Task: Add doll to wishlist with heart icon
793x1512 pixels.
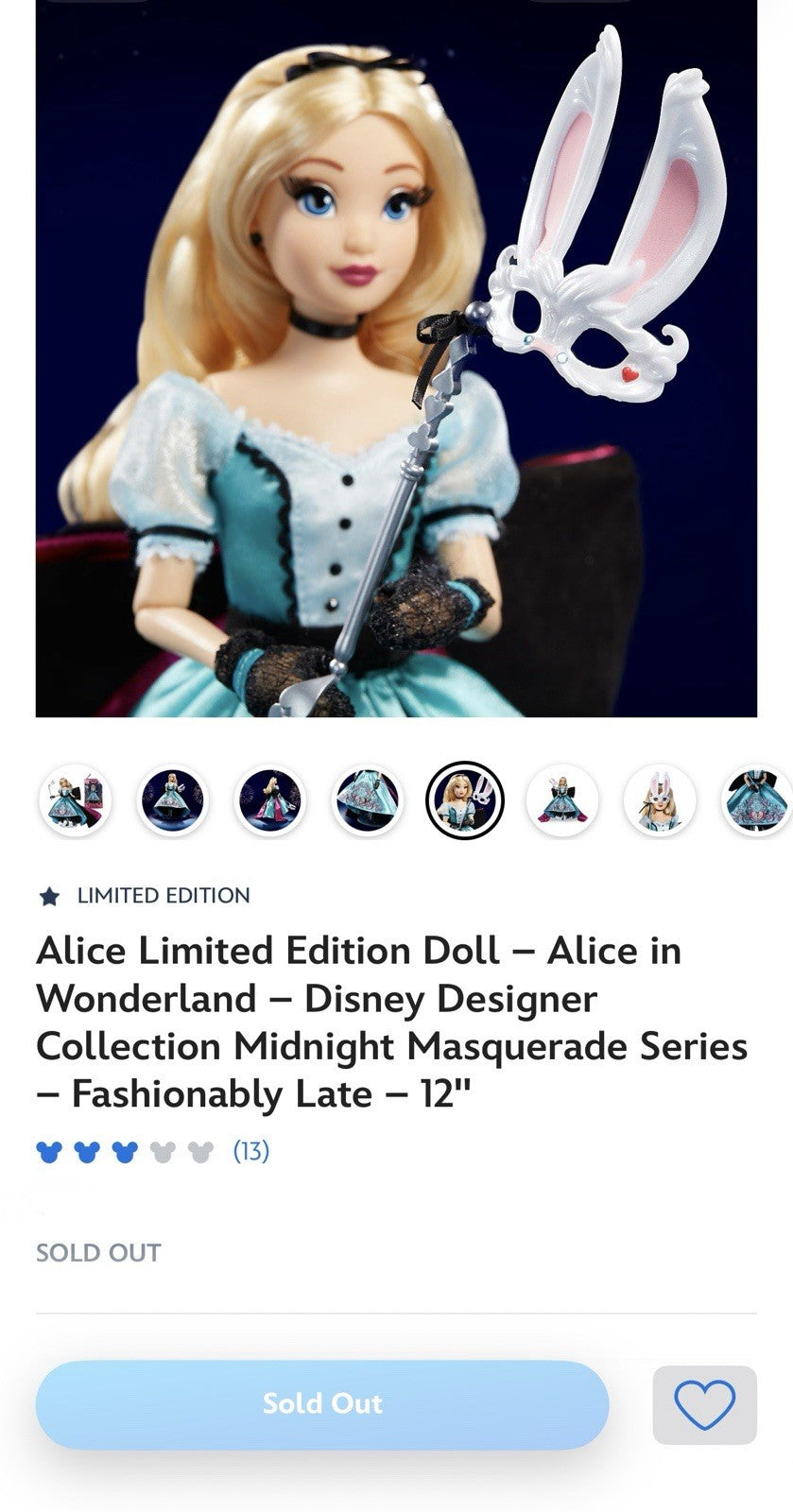Action: 704,1404
